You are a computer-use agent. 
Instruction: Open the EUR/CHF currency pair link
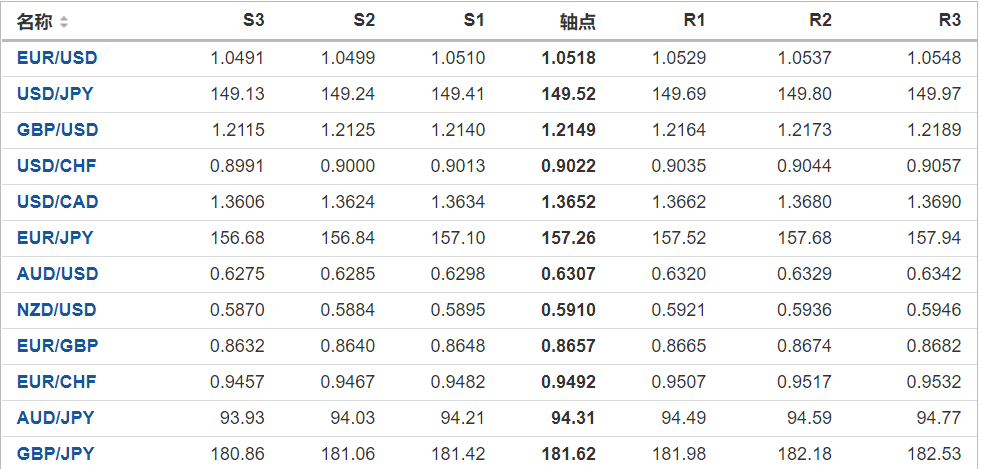[56, 382]
